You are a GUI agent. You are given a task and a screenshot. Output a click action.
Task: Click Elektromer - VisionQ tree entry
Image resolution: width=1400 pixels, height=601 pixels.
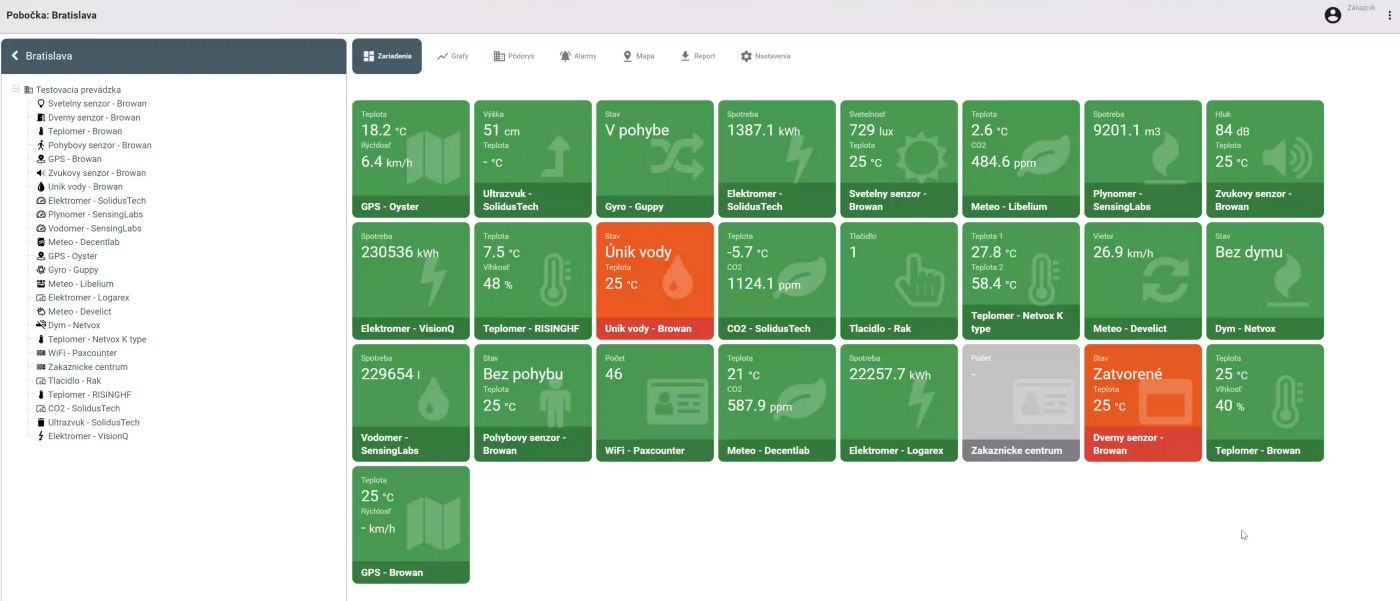click(89, 436)
